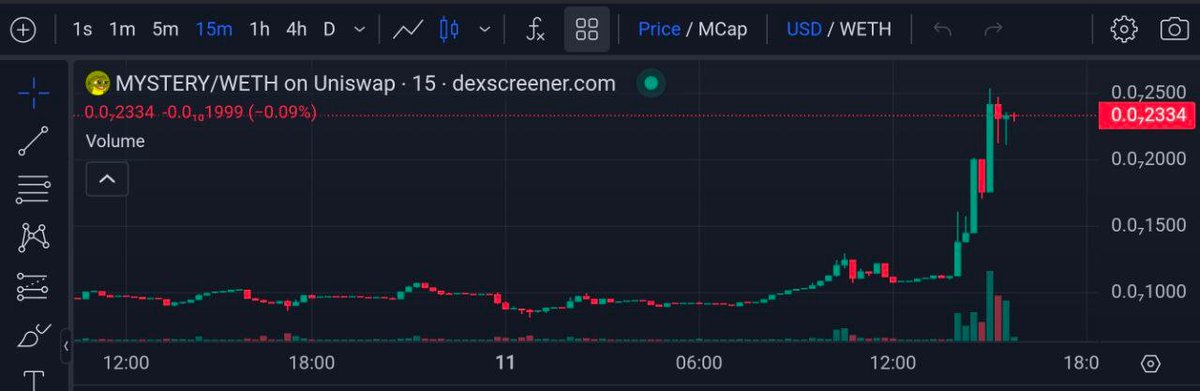
Task: Click the add symbol plus icon
Action: point(22,30)
